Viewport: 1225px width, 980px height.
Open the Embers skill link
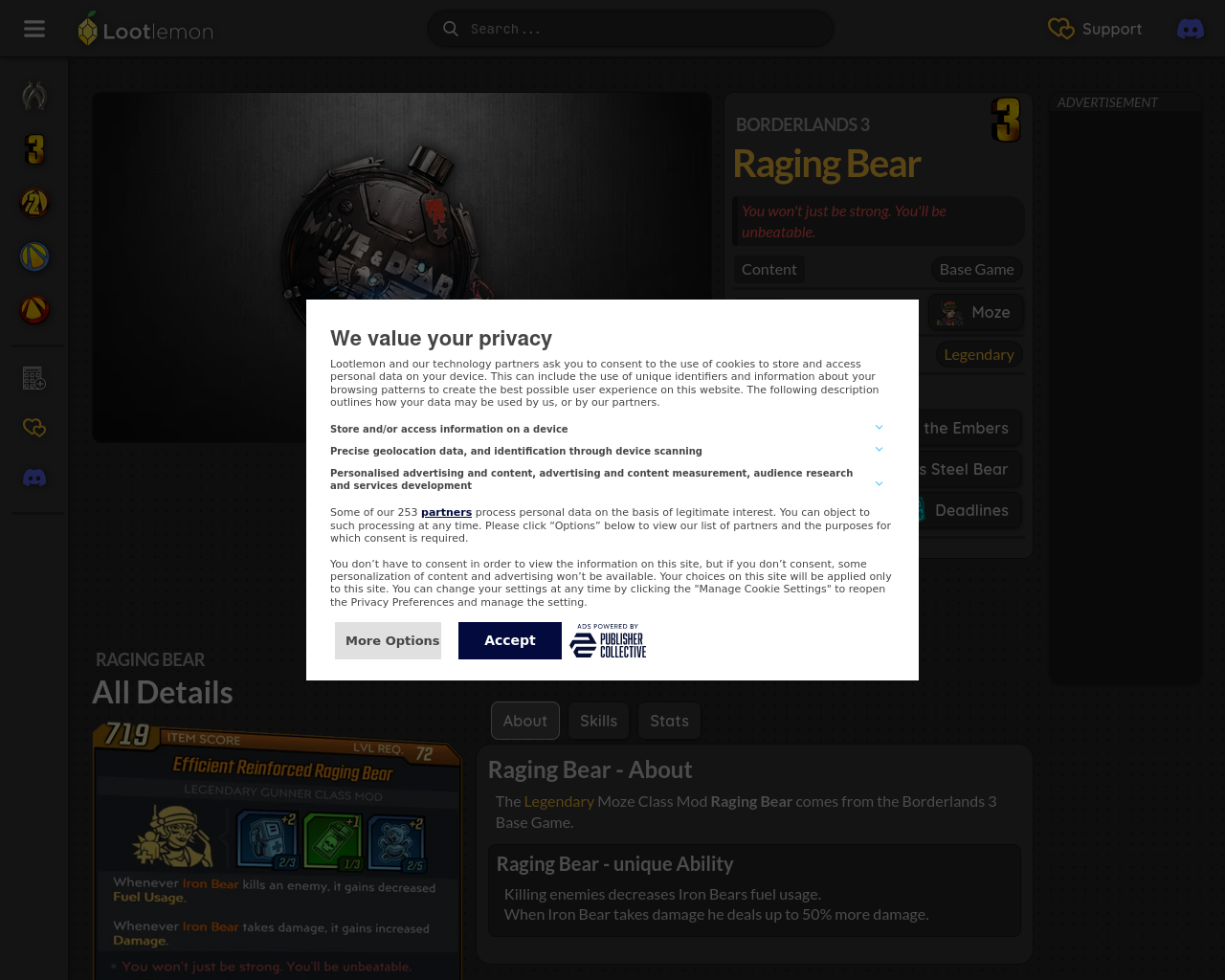click(969, 428)
